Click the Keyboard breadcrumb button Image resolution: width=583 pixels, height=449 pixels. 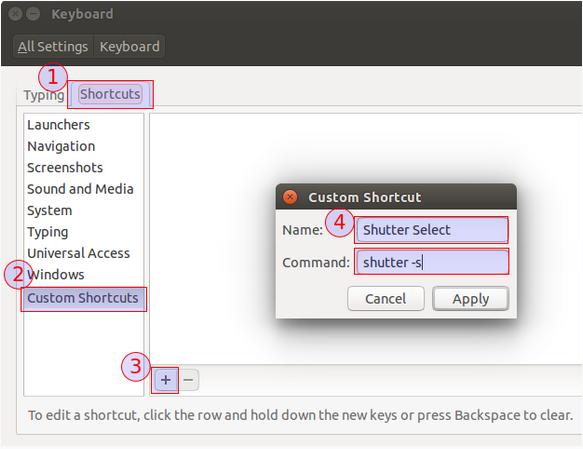tap(129, 47)
